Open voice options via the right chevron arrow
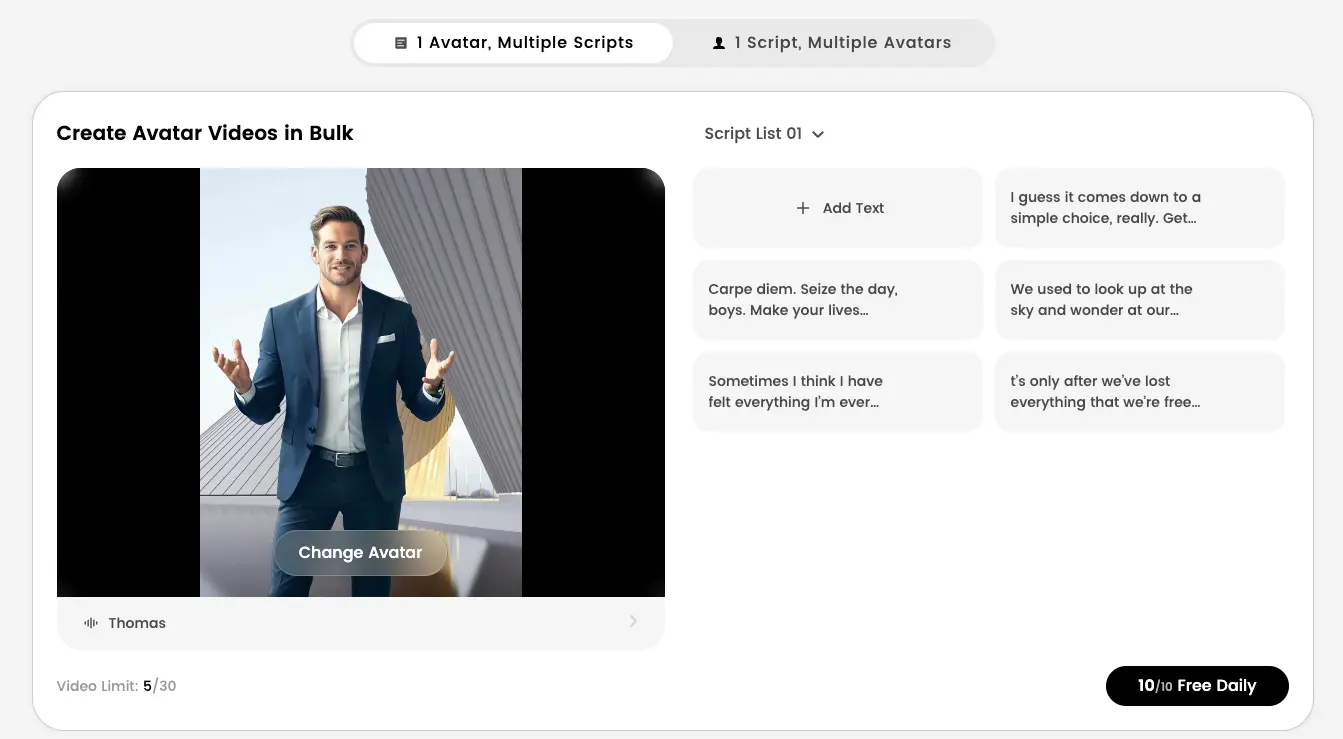 (633, 622)
